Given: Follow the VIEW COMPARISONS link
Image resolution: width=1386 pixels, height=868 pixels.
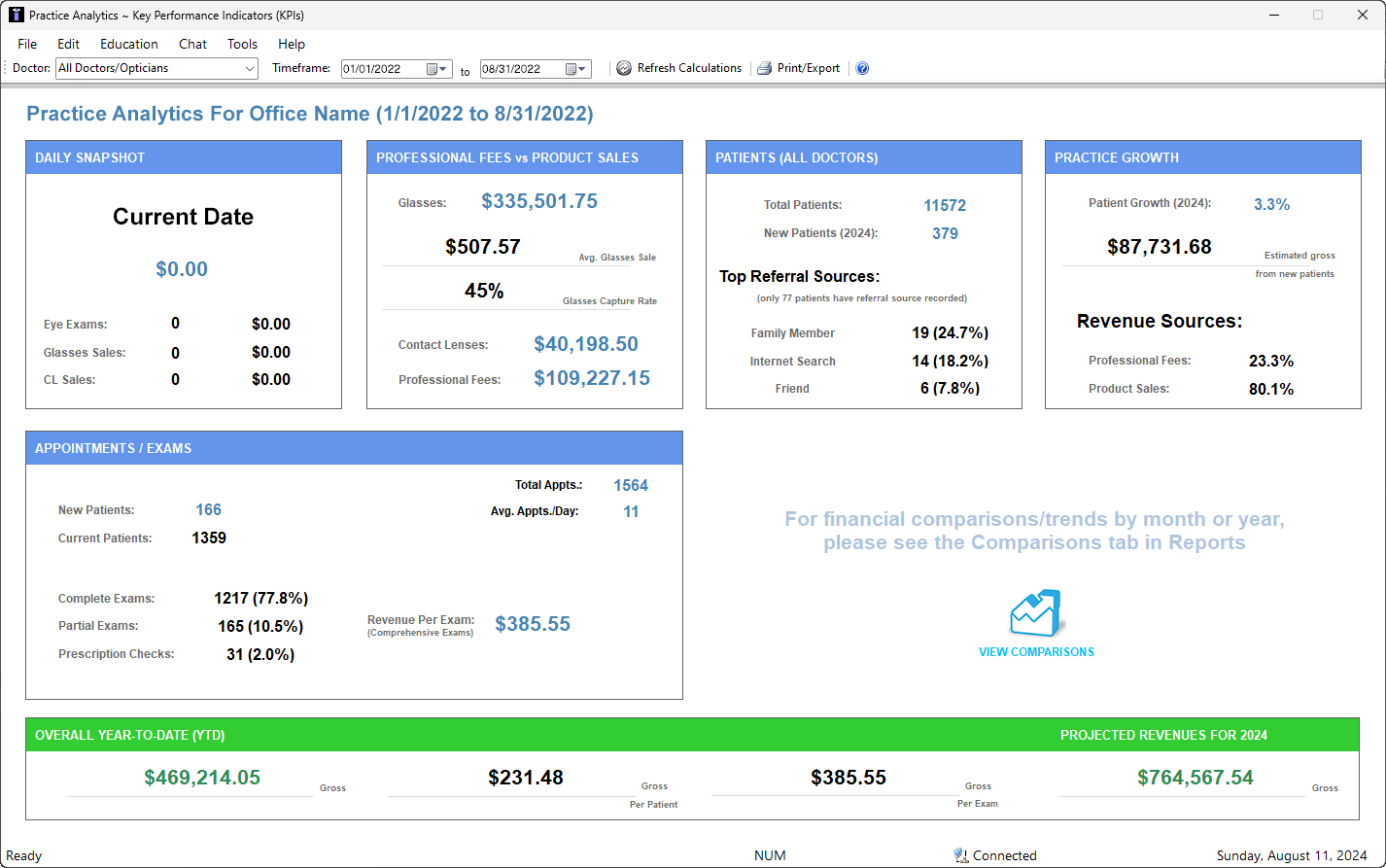Looking at the screenshot, I should (1036, 652).
